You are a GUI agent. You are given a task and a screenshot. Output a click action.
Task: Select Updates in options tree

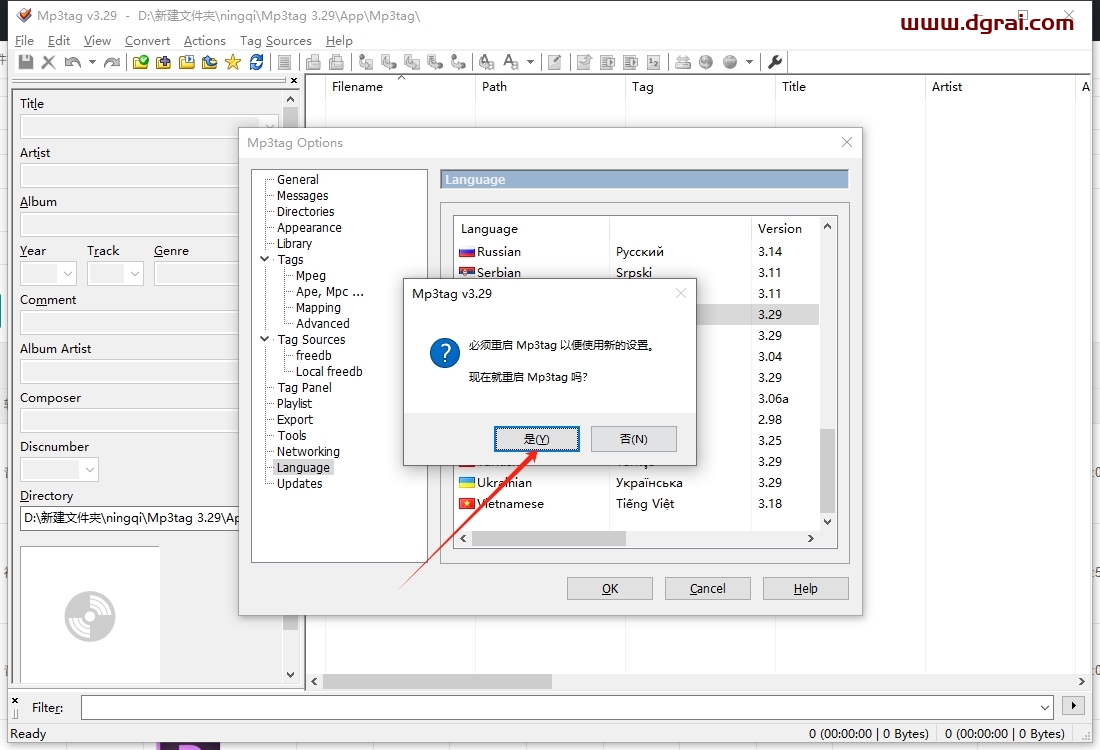click(x=300, y=484)
